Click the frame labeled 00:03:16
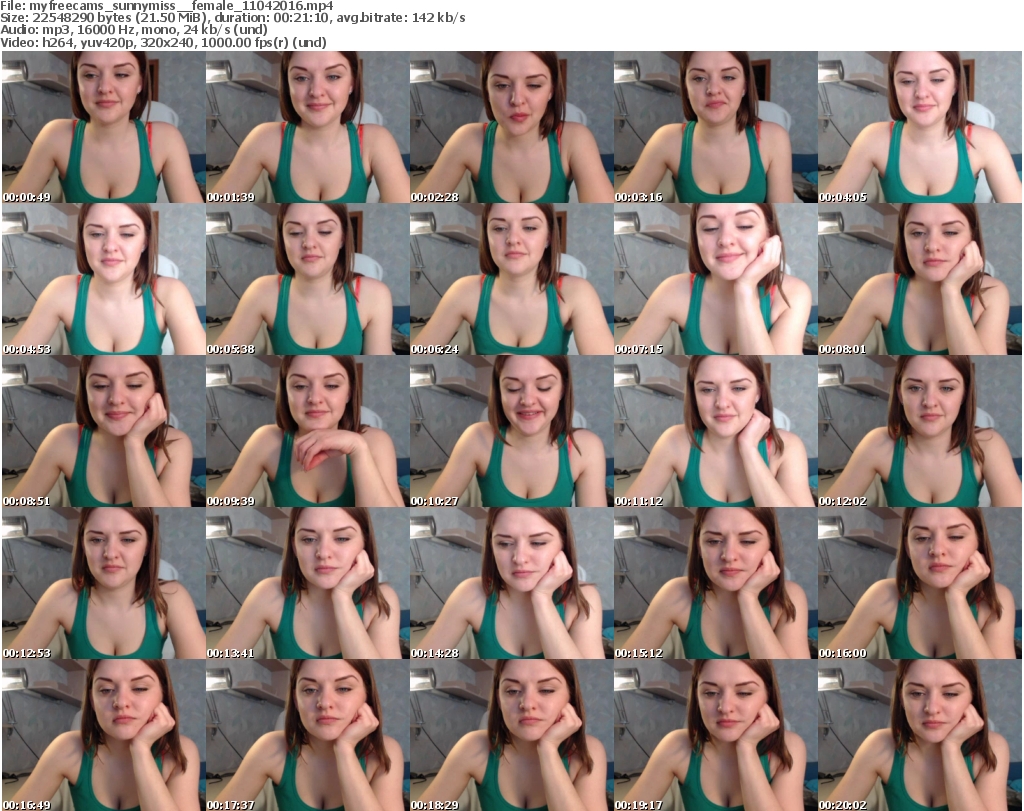 tap(715, 128)
